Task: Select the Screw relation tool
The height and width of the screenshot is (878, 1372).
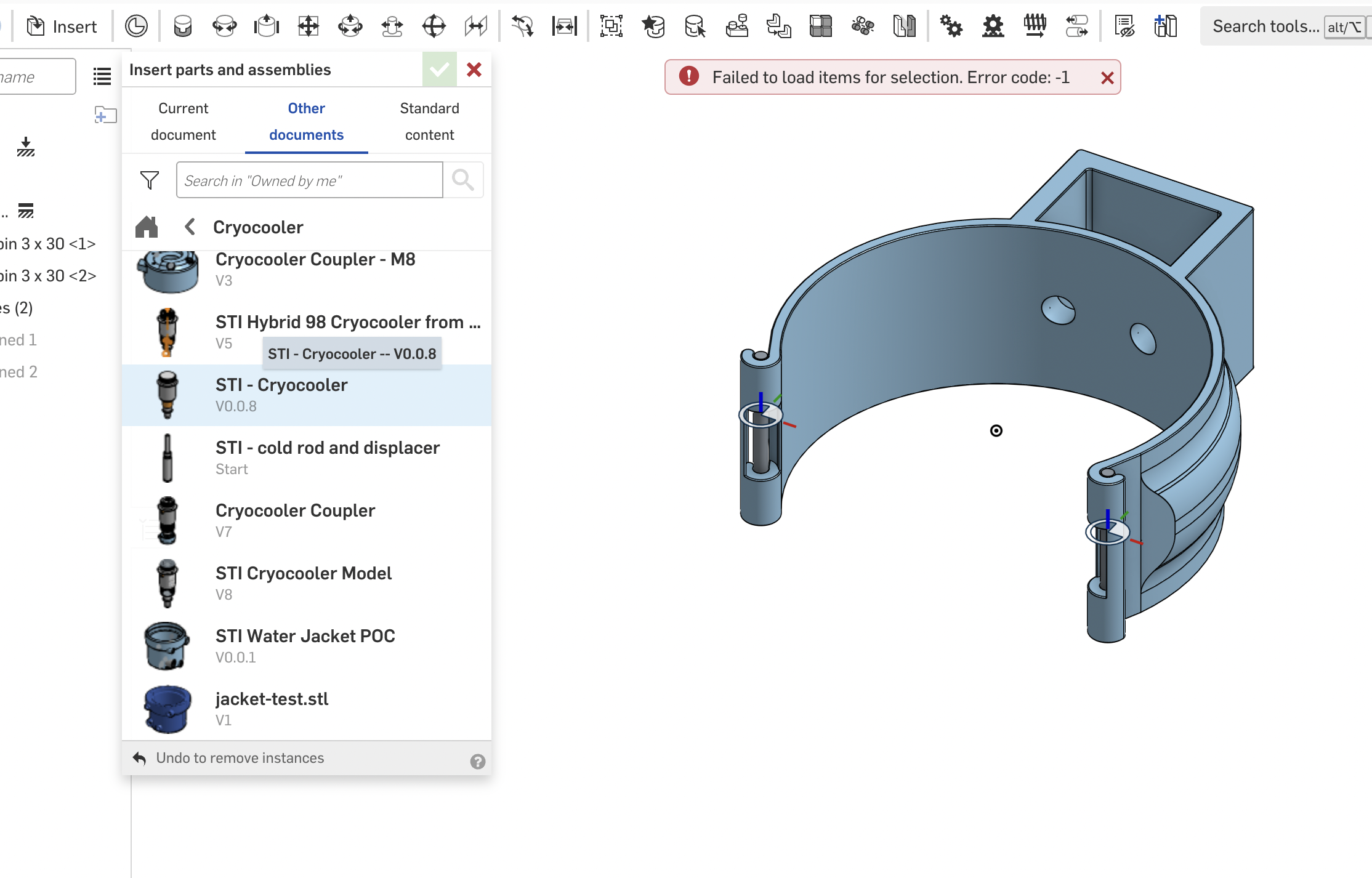Action: click(1035, 26)
